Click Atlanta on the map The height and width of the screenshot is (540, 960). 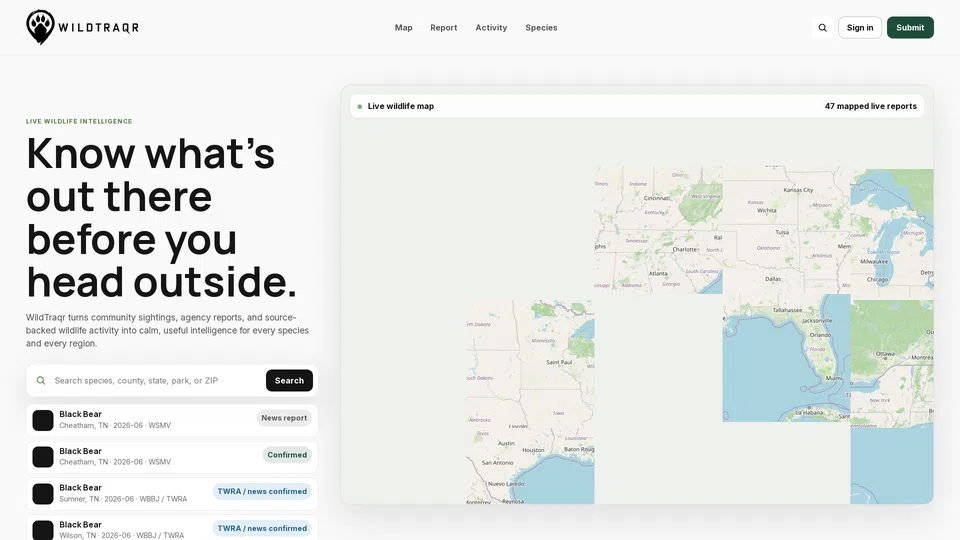pos(658,274)
